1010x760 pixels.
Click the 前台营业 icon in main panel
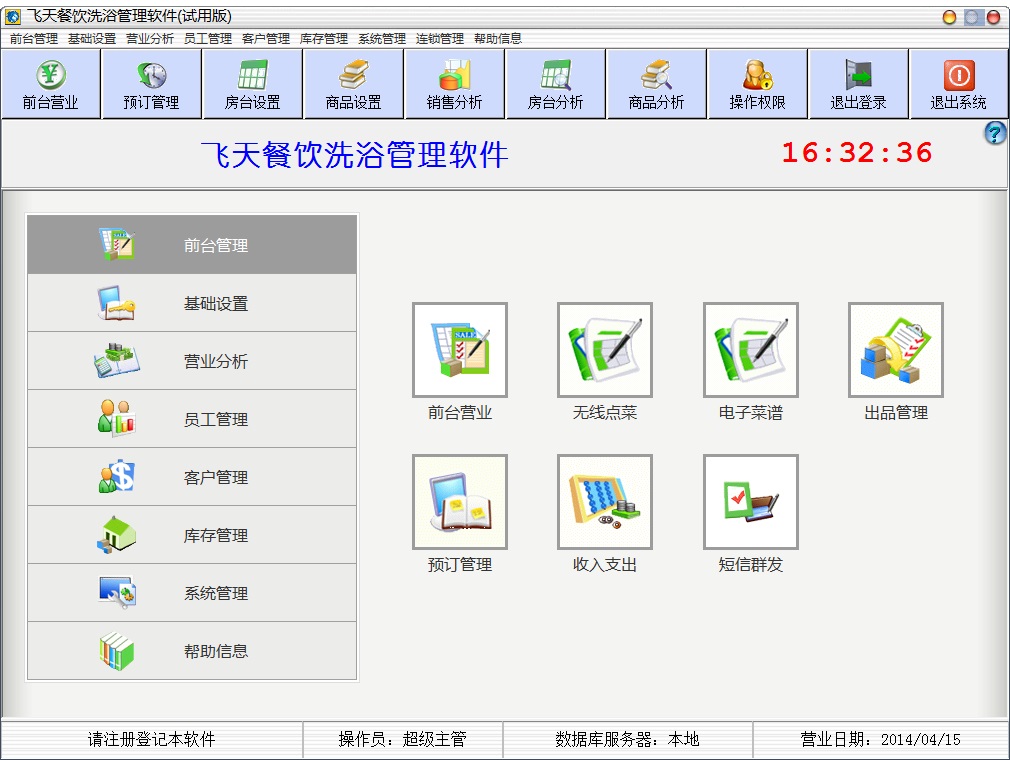point(459,350)
